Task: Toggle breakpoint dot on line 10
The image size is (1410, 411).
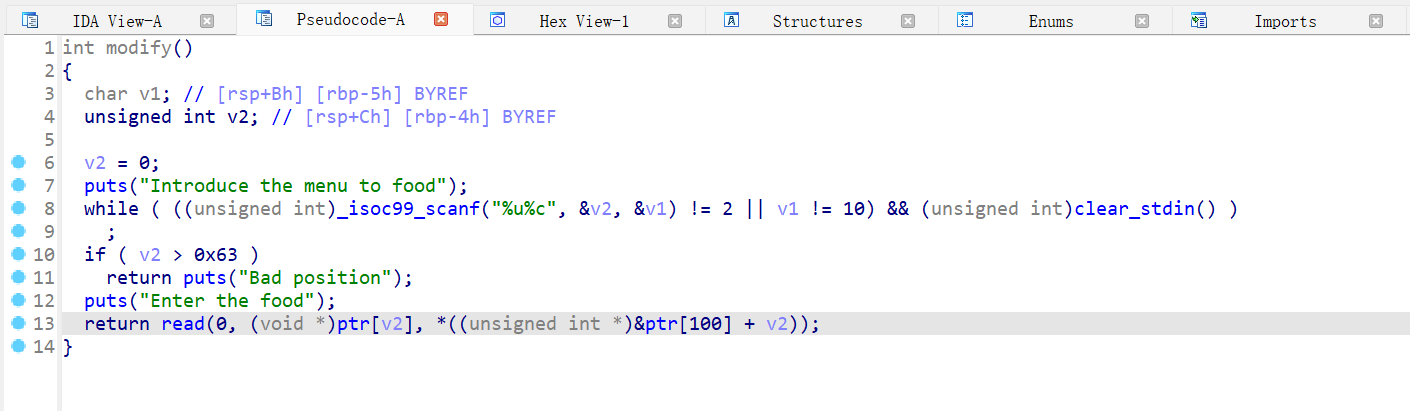Action: coord(17,254)
